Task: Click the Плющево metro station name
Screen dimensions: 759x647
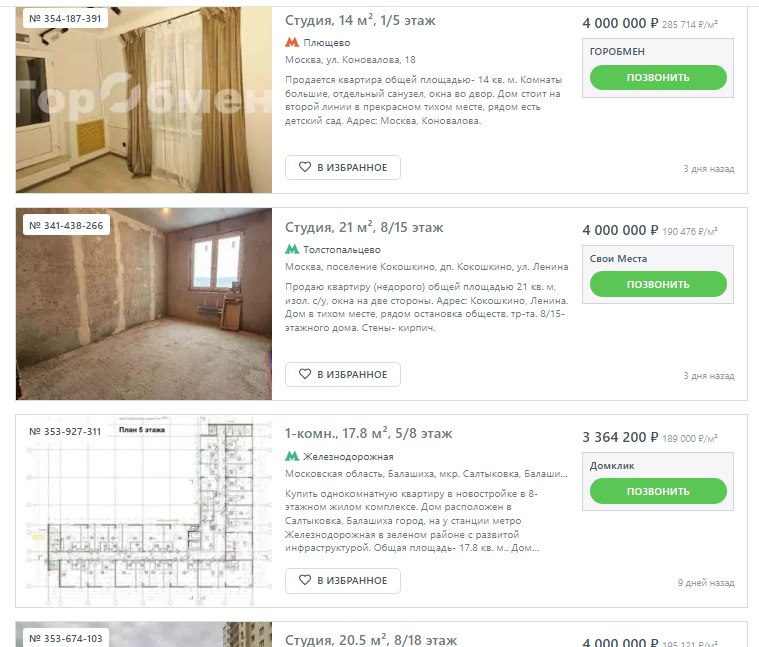Action: (x=327, y=43)
